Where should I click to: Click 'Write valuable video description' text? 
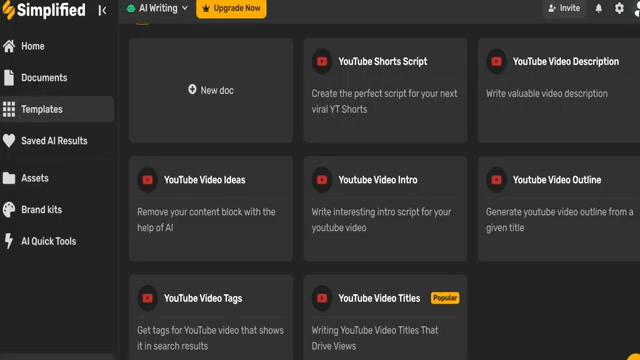click(x=547, y=93)
